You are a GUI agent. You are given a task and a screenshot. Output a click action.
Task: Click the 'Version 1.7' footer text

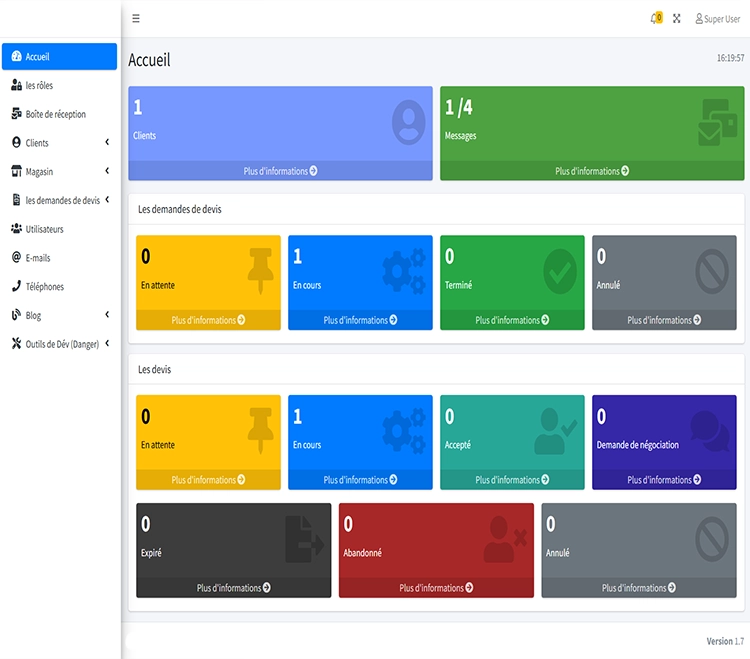point(725,641)
